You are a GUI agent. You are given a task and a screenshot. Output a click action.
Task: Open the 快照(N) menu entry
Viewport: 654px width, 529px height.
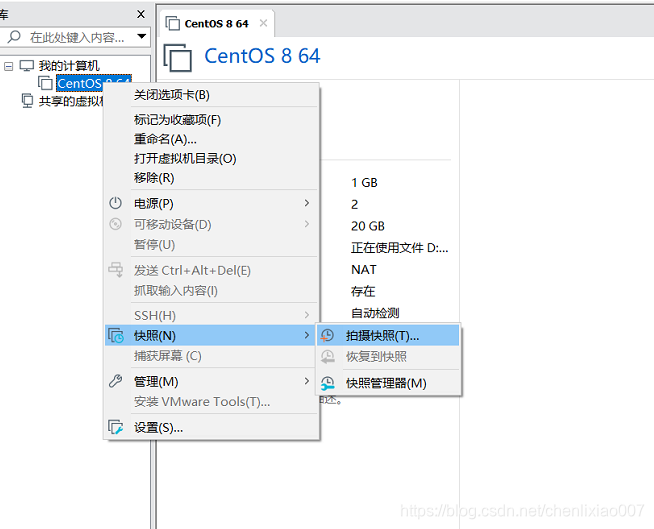click(x=211, y=335)
